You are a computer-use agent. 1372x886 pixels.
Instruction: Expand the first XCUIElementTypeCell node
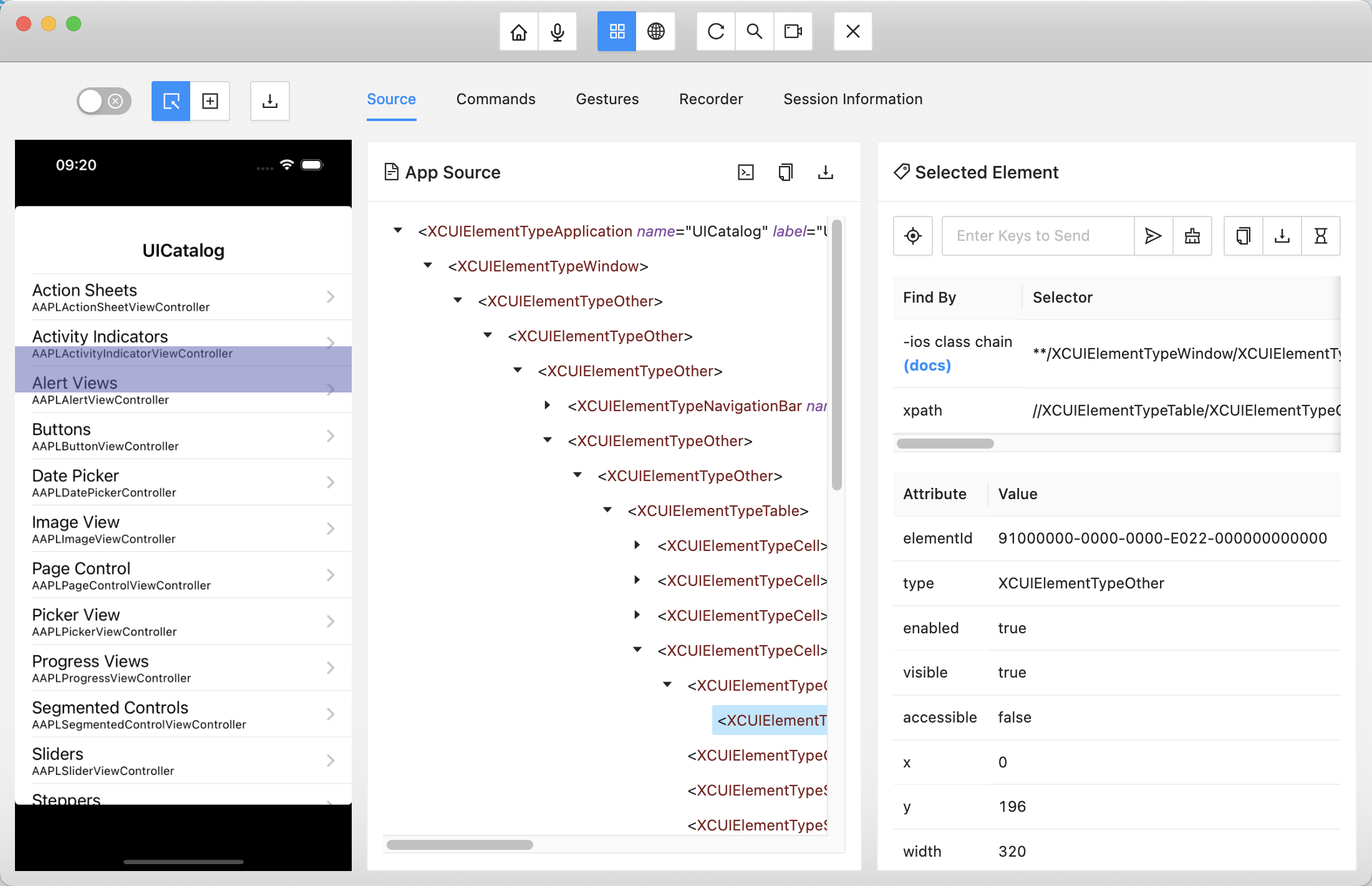637,545
